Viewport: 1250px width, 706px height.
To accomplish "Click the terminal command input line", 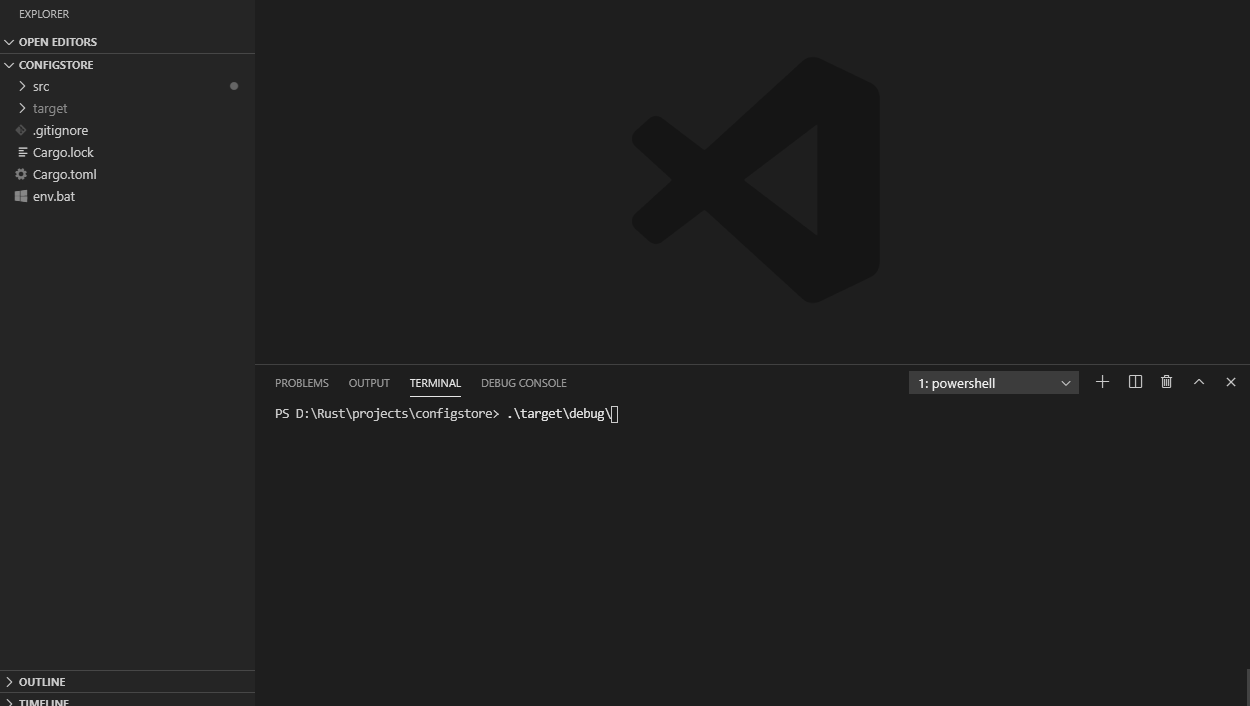I will [446, 414].
